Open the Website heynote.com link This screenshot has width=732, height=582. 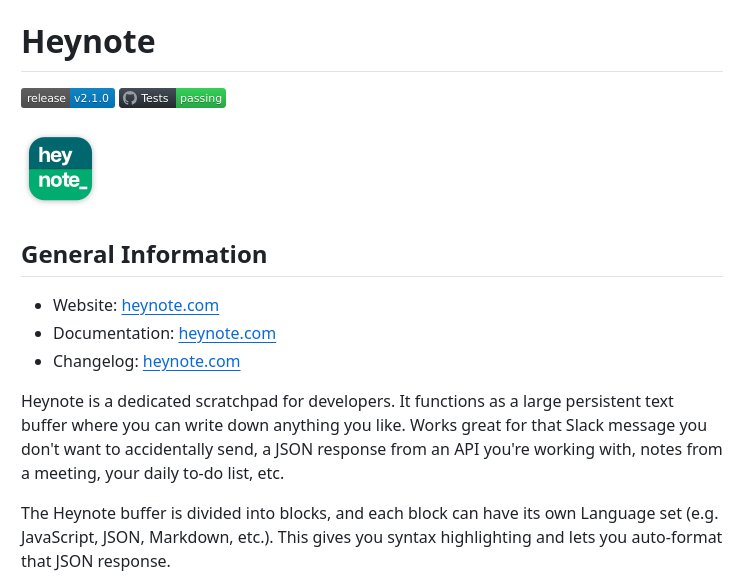point(170,305)
